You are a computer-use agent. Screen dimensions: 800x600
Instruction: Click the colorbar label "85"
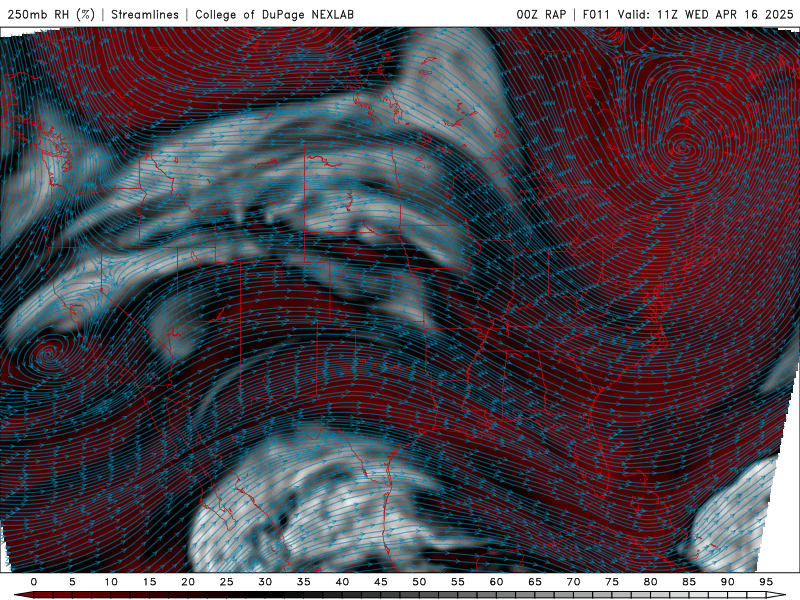point(689,582)
